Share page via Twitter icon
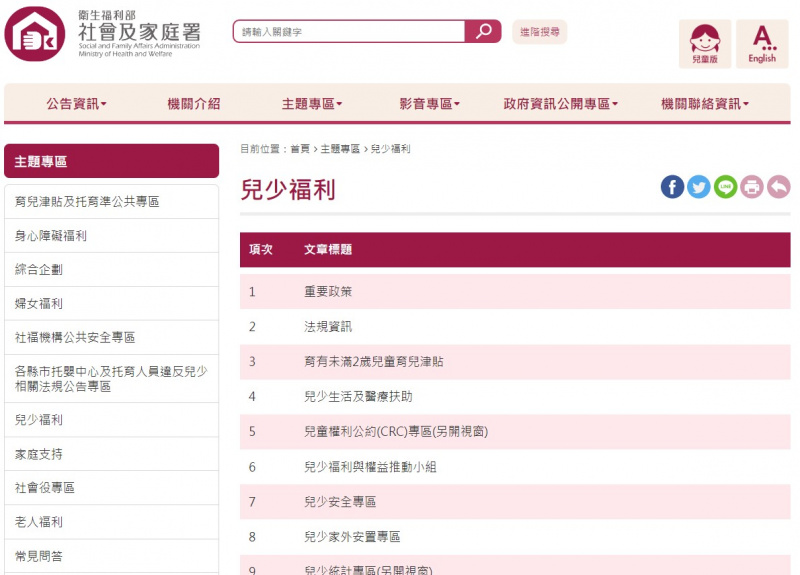Image resolution: width=800 pixels, height=575 pixels. coord(699,187)
